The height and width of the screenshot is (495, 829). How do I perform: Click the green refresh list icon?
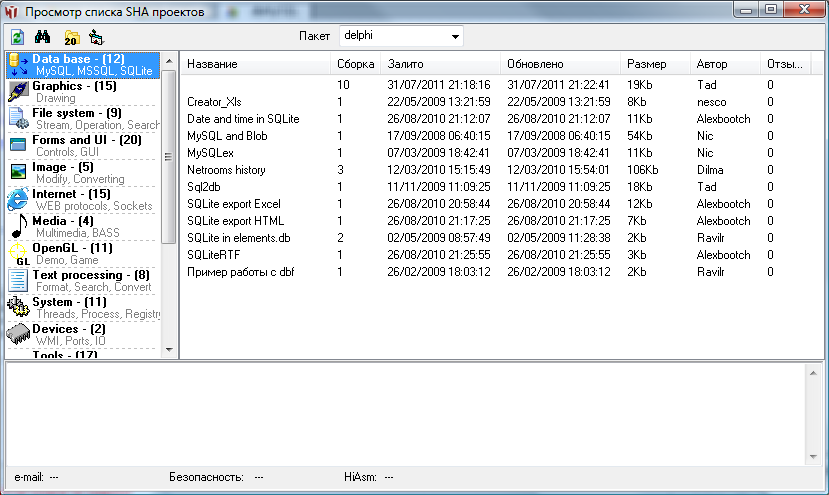click(x=17, y=37)
